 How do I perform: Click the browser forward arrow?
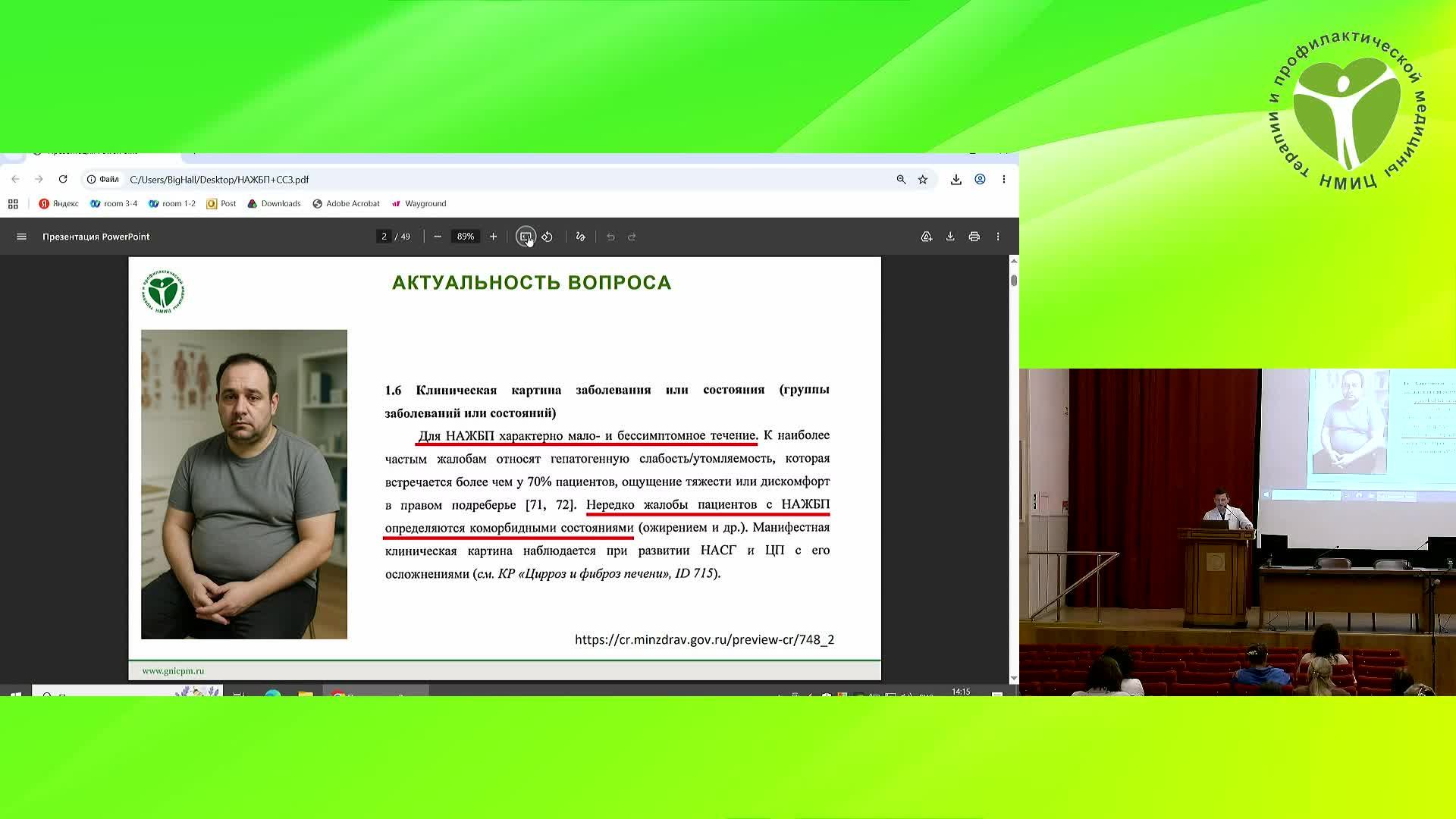coord(39,180)
